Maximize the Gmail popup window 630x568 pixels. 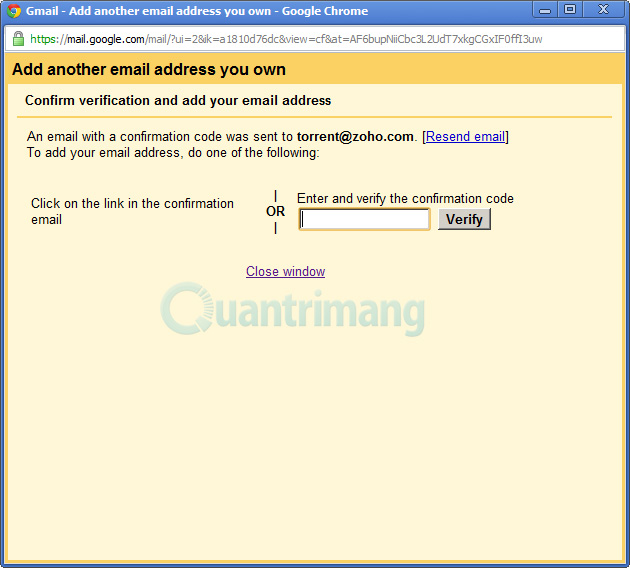tap(570, 10)
